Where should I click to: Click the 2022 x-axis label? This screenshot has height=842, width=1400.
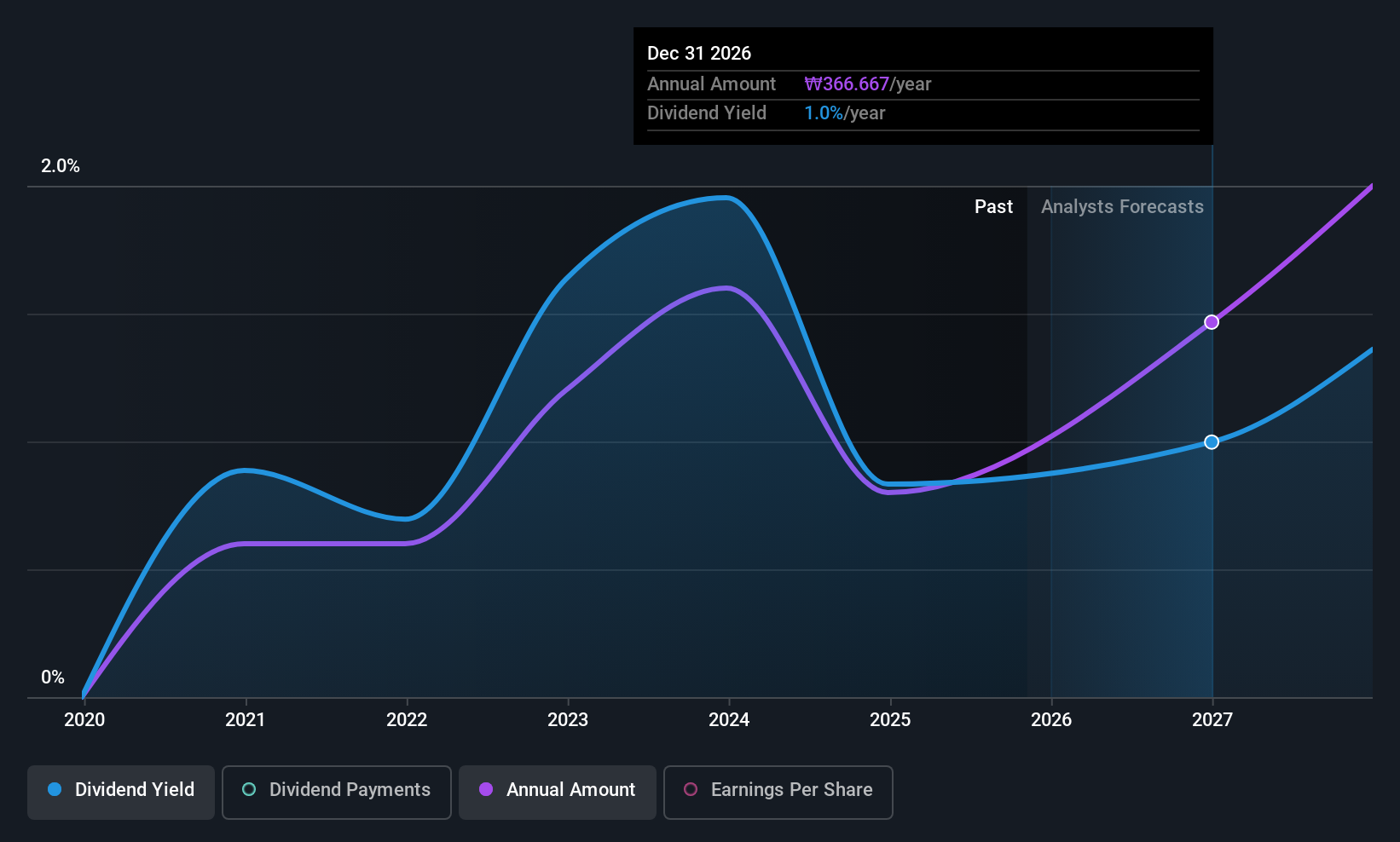tap(407, 720)
